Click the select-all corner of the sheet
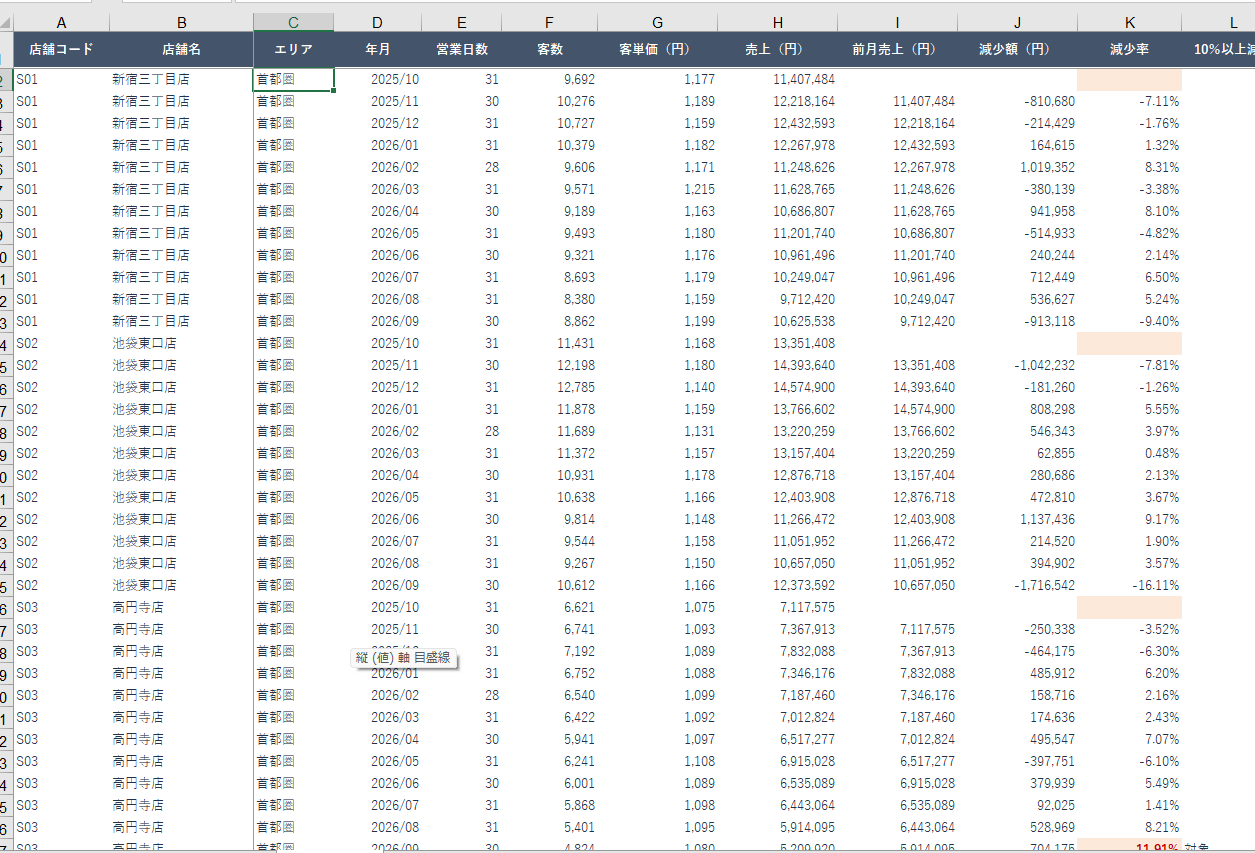This screenshot has width=1255, height=853. pos(6,22)
